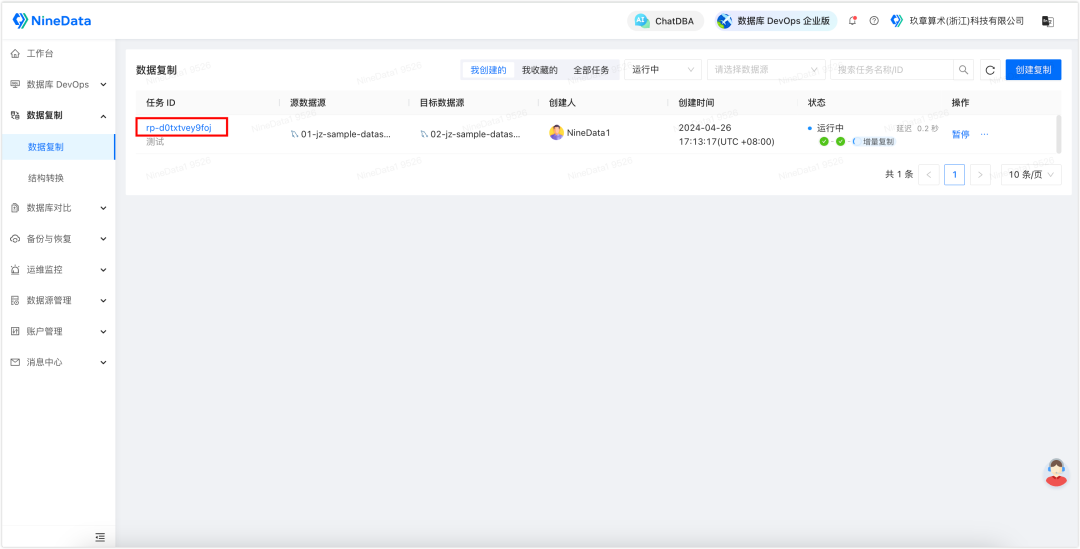Select the 我收藏的 filter tab

[x=539, y=70]
